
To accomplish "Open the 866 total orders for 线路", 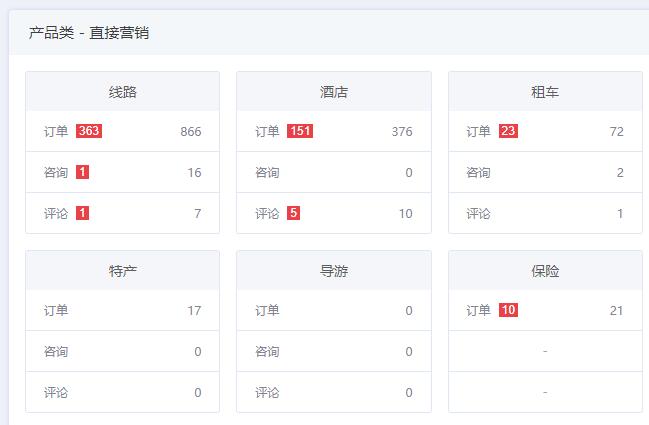I will tap(191, 132).
